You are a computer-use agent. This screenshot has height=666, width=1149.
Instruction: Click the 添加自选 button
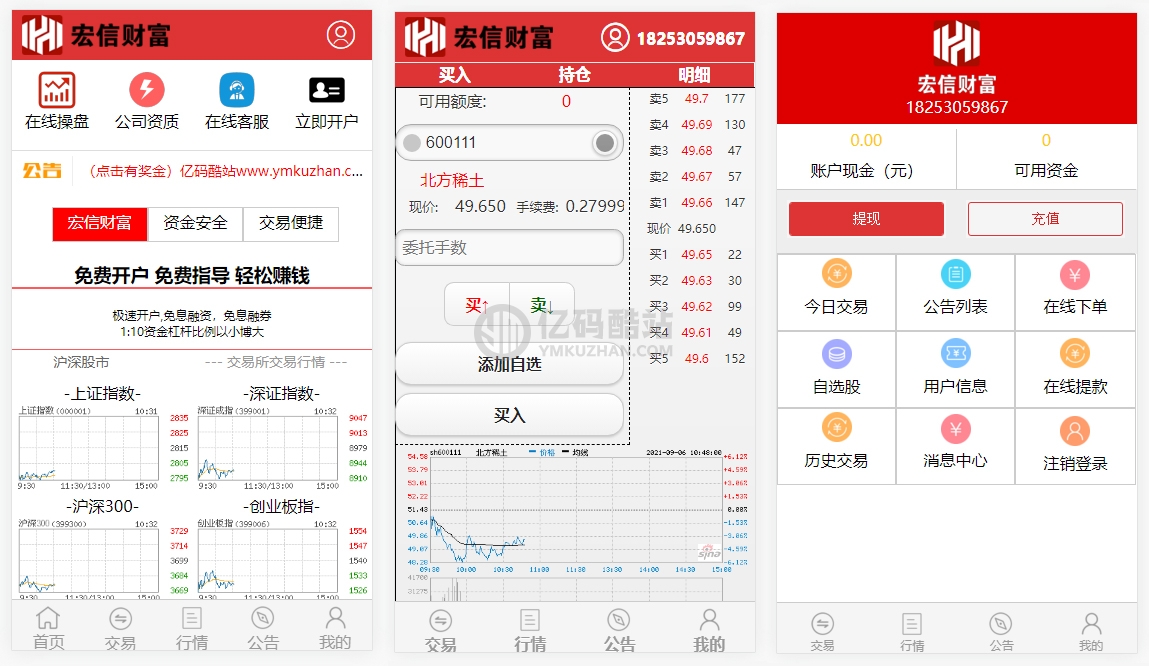pos(509,364)
